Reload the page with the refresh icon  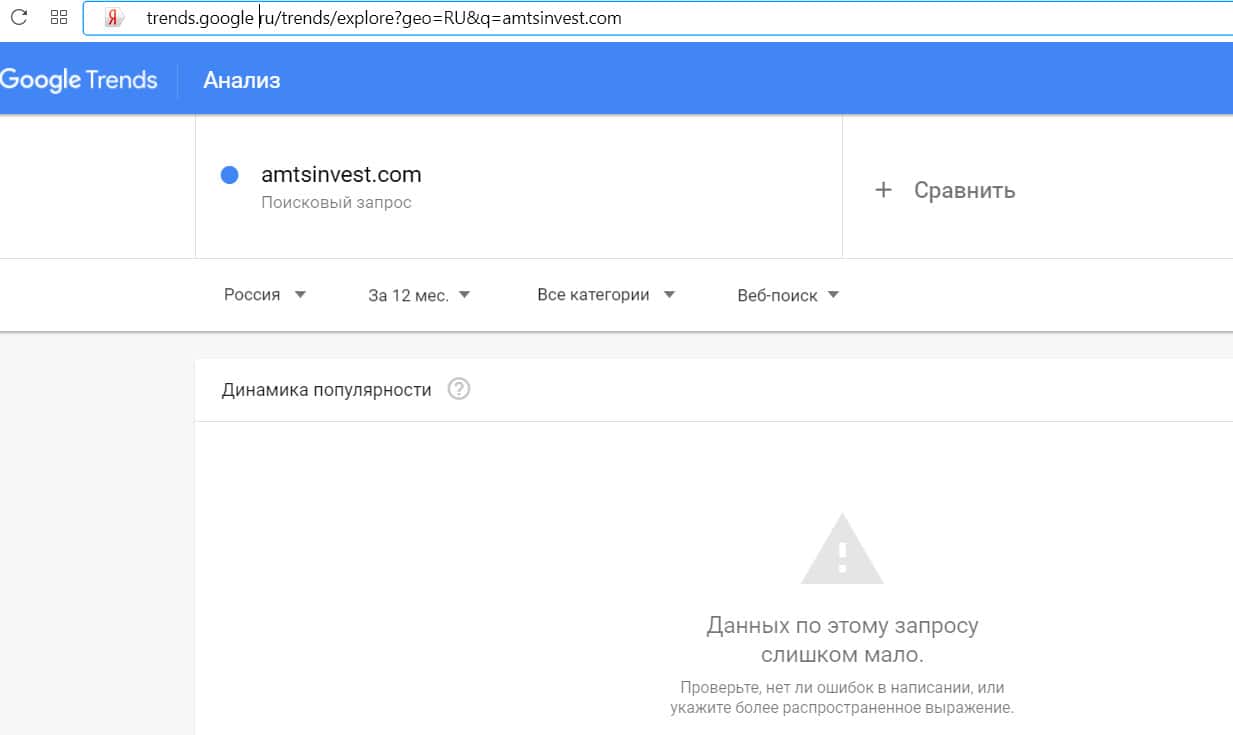[18, 17]
